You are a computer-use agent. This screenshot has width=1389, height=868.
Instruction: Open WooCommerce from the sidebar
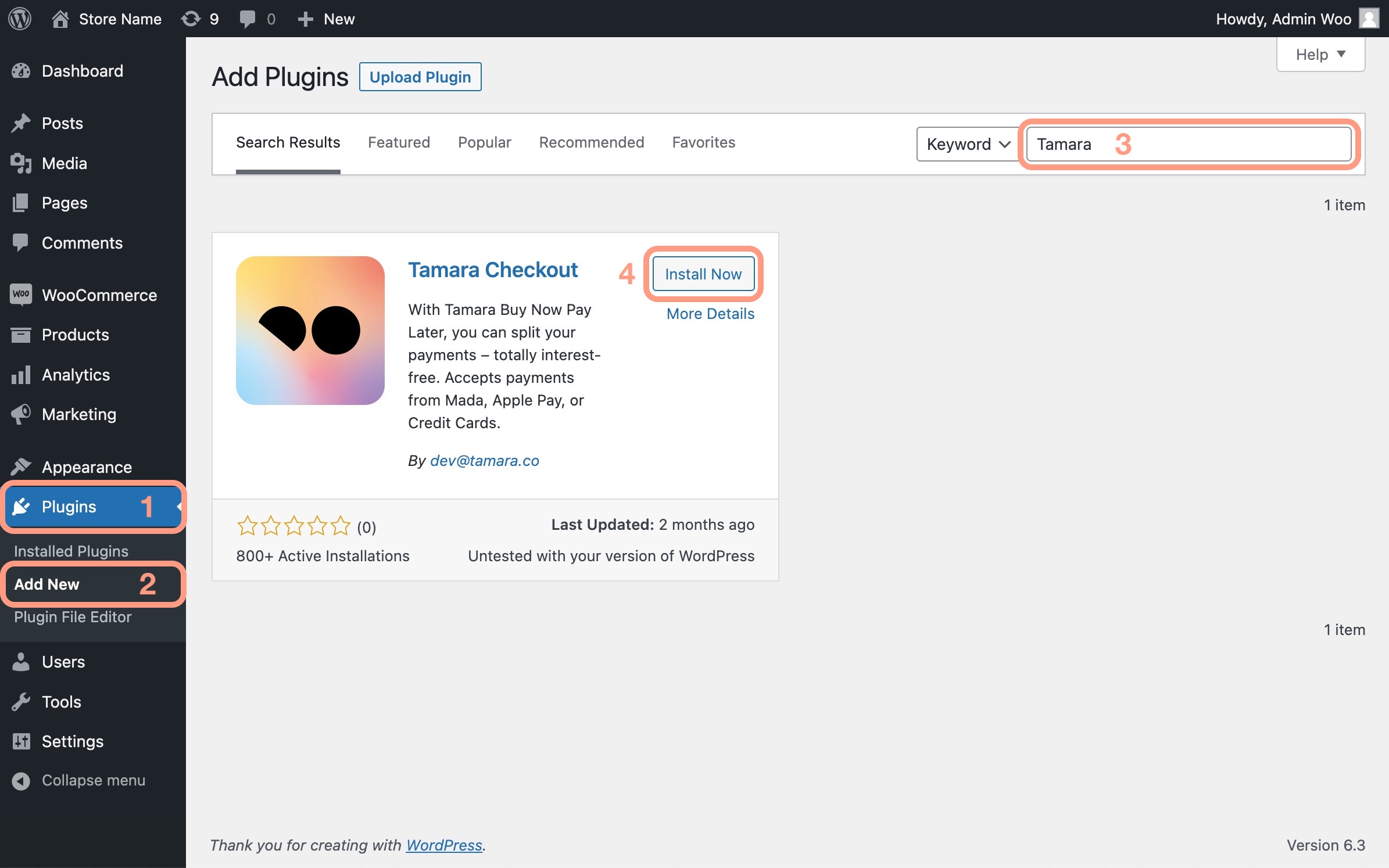[x=99, y=295]
